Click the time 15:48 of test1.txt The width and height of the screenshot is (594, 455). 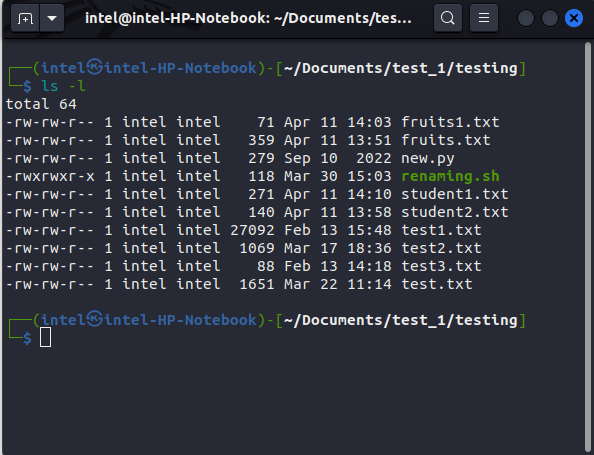click(369, 230)
